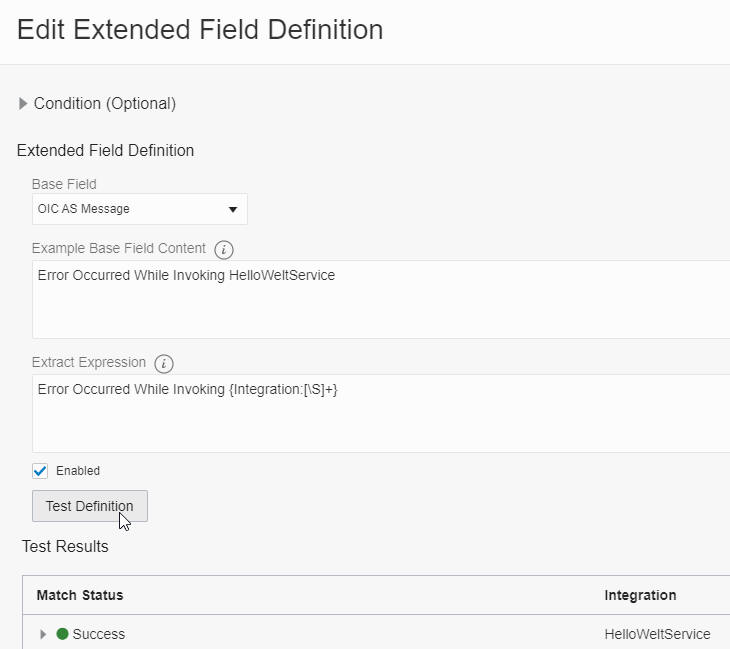730x649 pixels.
Task: Open the Base Field dropdown arrow
Action: point(233,210)
